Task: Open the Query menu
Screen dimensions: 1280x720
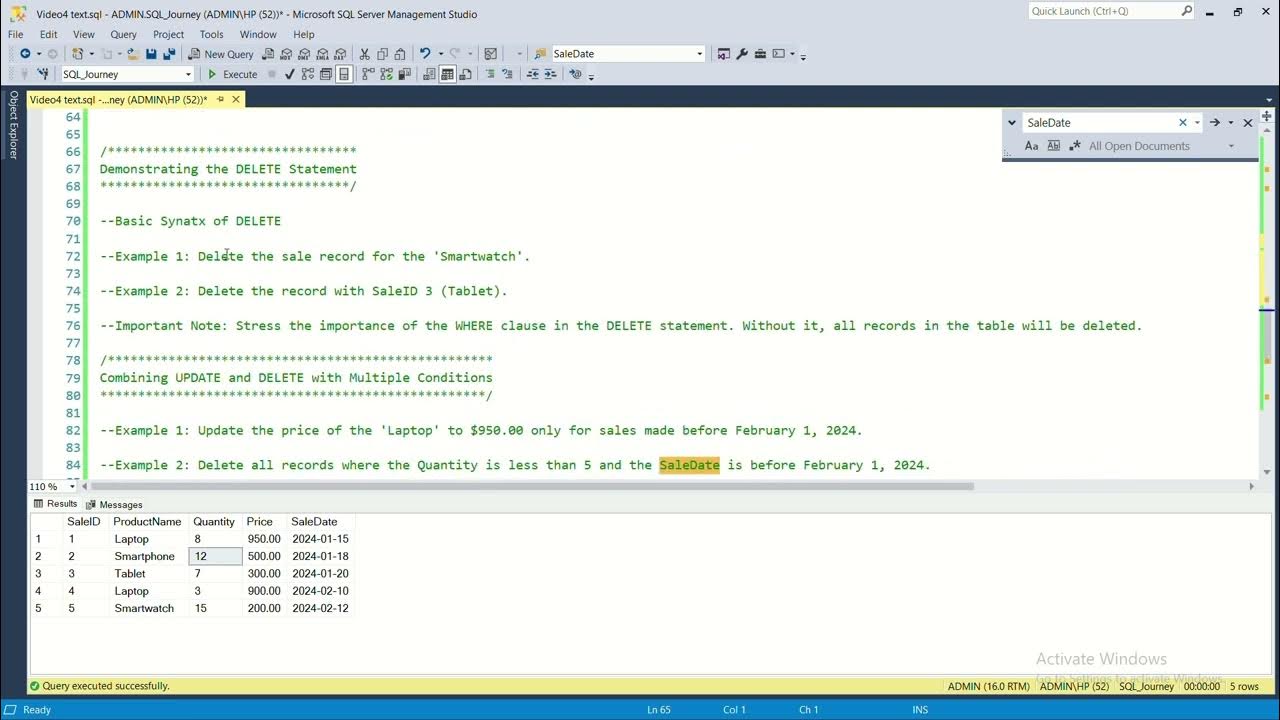Action: point(124,34)
